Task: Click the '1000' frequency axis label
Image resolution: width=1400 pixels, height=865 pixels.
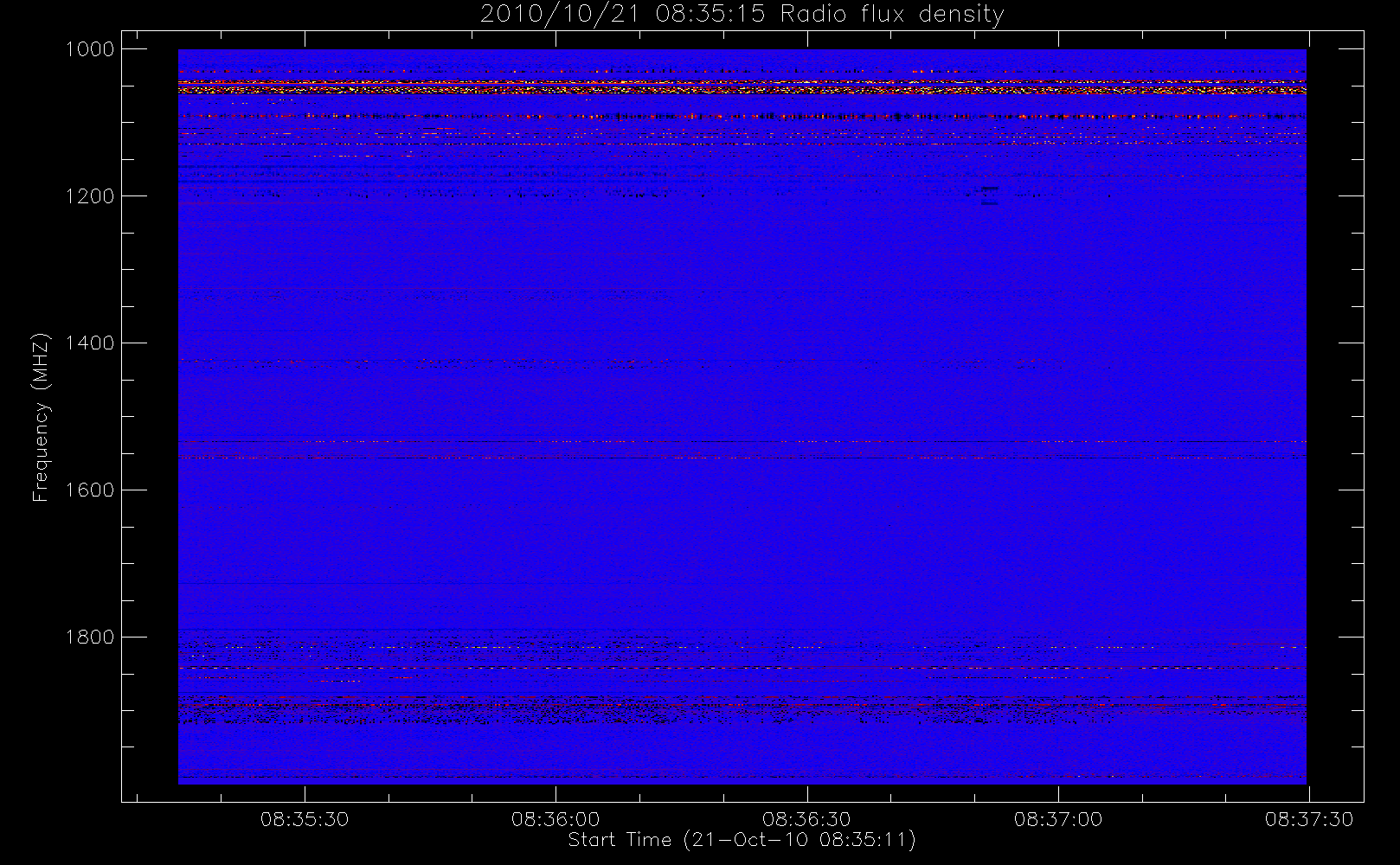Action: 90,49
